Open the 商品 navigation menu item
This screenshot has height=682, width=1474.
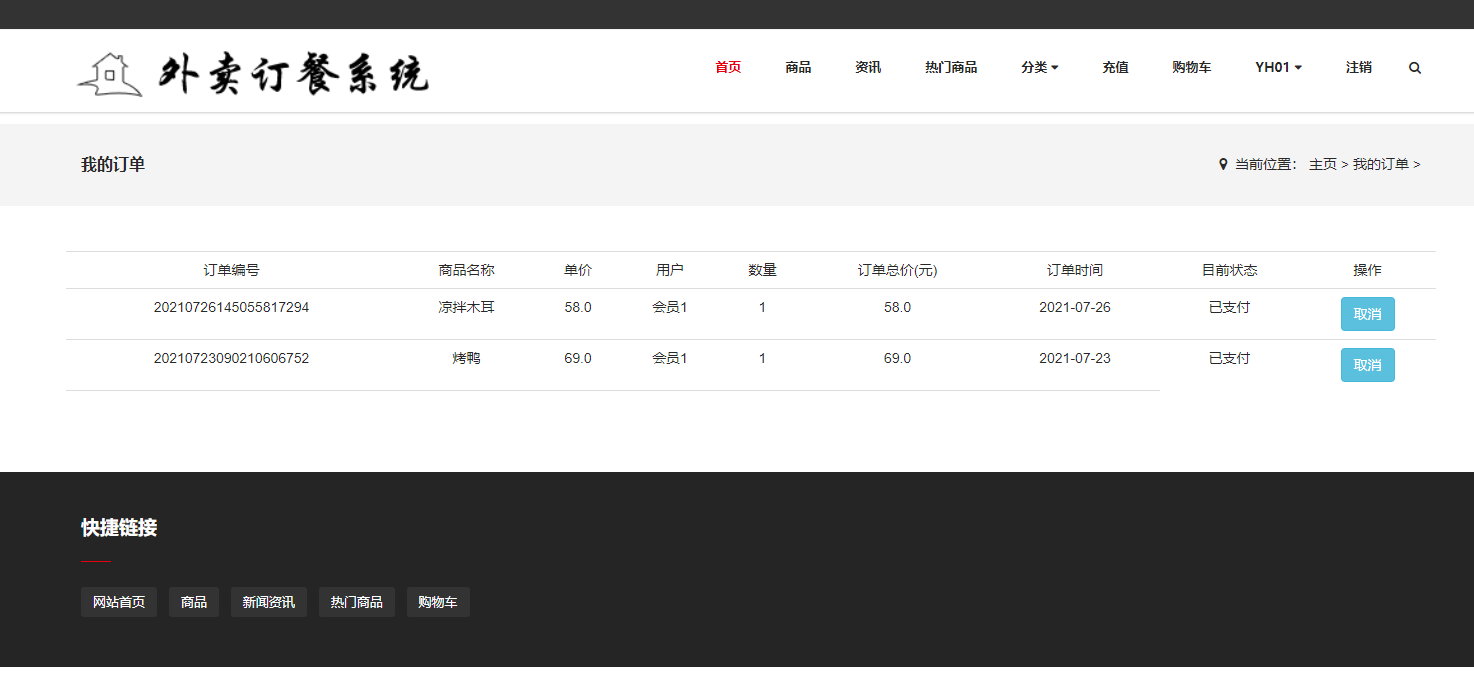point(798,68)
